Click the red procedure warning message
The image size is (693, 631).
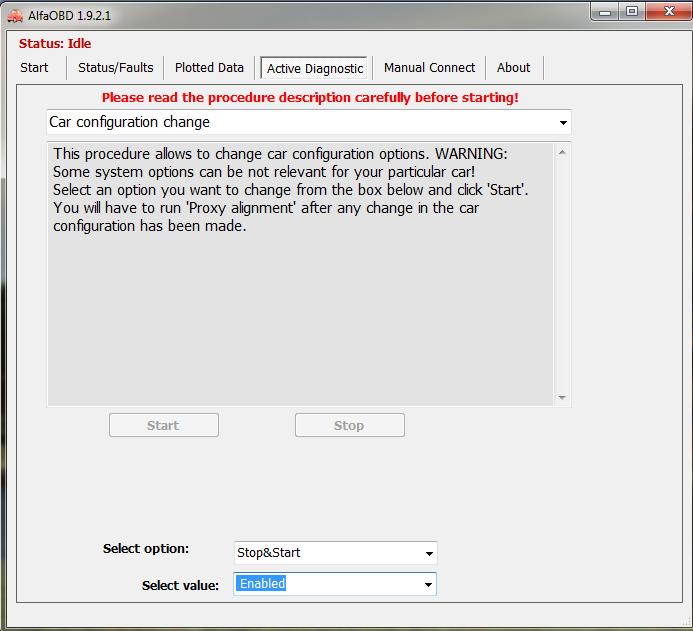[x=310, y=97]
